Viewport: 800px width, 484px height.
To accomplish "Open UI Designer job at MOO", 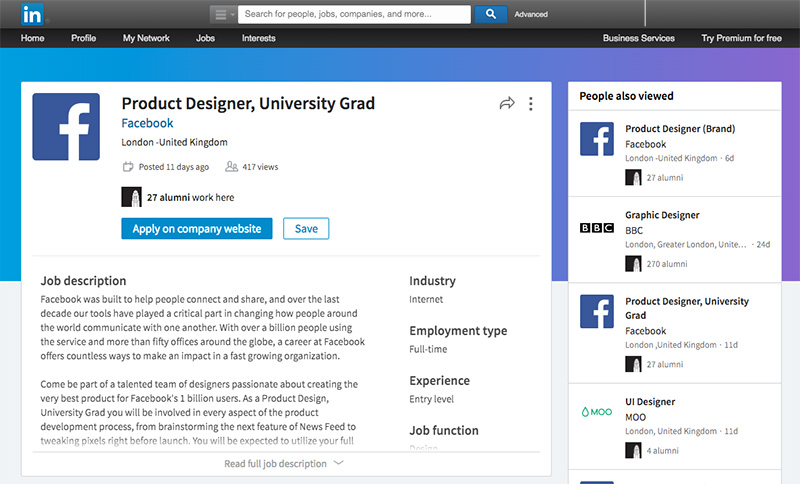I will 650,401.
